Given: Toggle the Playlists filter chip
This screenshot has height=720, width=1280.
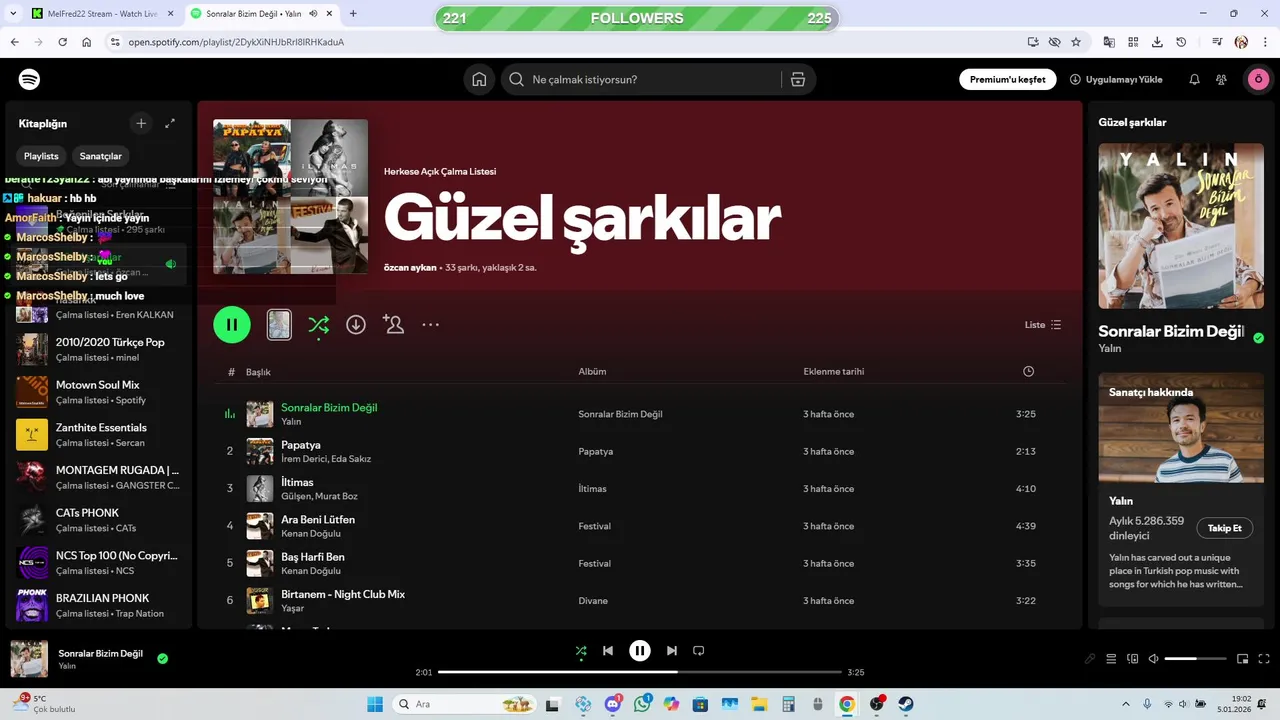Looking at the screenshot, I should point(41,156).
